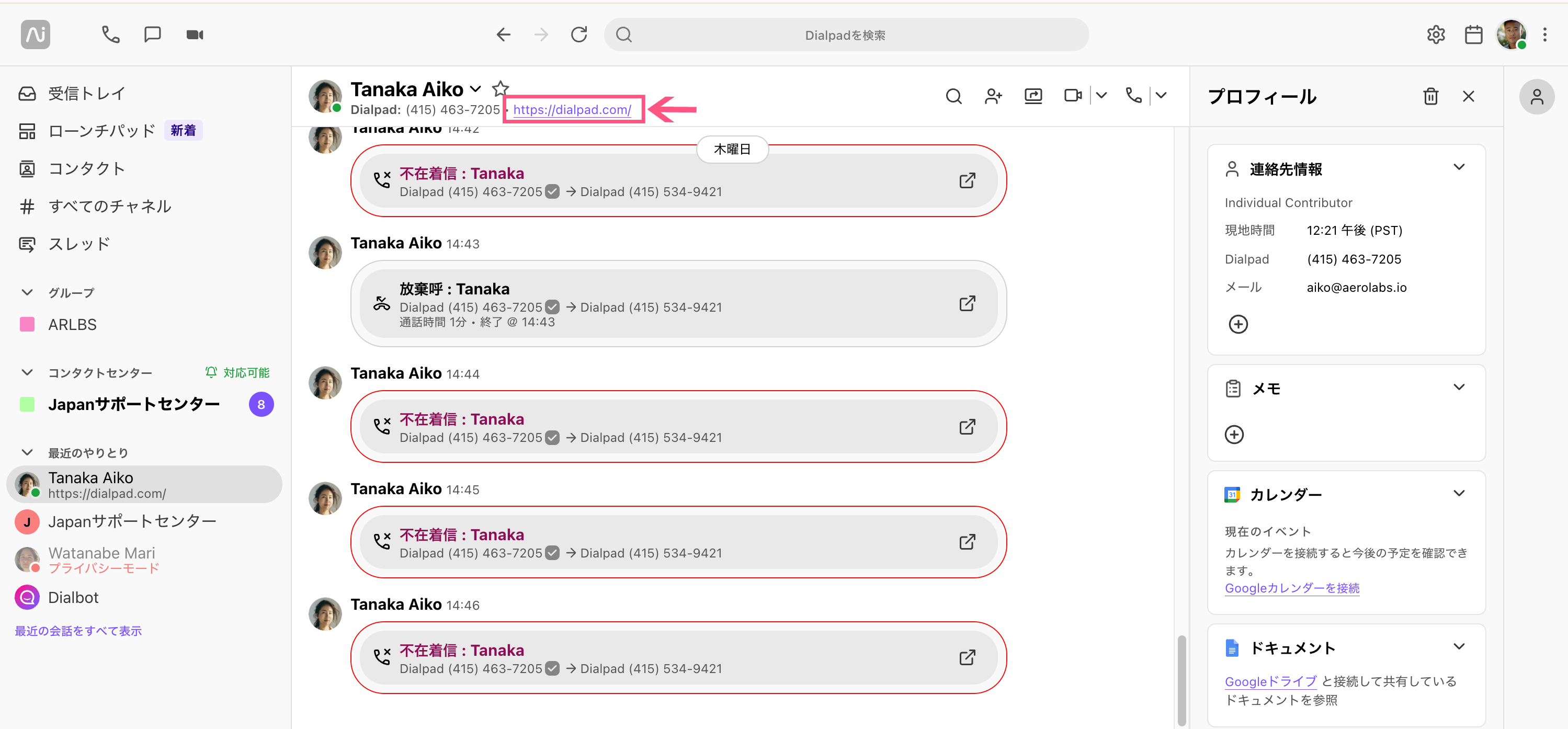Go back with the left arrow
This screenshot has height=729, width=1568.
503,35
